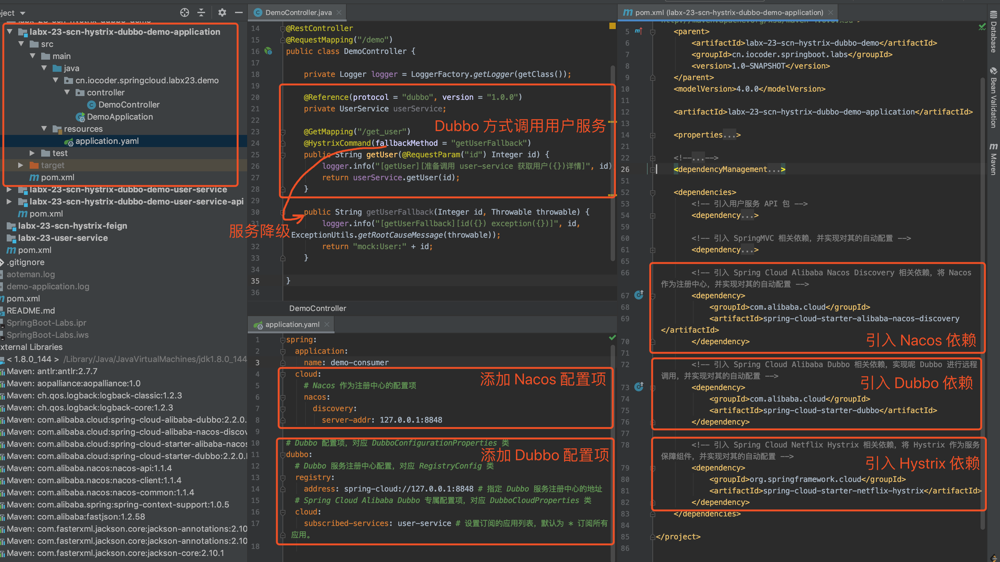The height and width of the screenshot is (562, 1000).
Task: Close the pom.xml editor tab
Action: (830, 13)
